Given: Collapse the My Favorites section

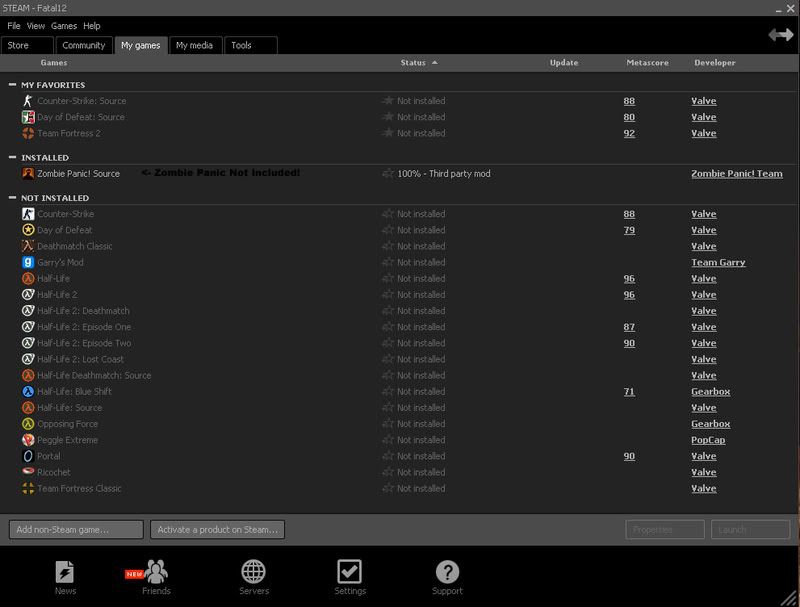Looking at the screenshot, I should (12, 85).
